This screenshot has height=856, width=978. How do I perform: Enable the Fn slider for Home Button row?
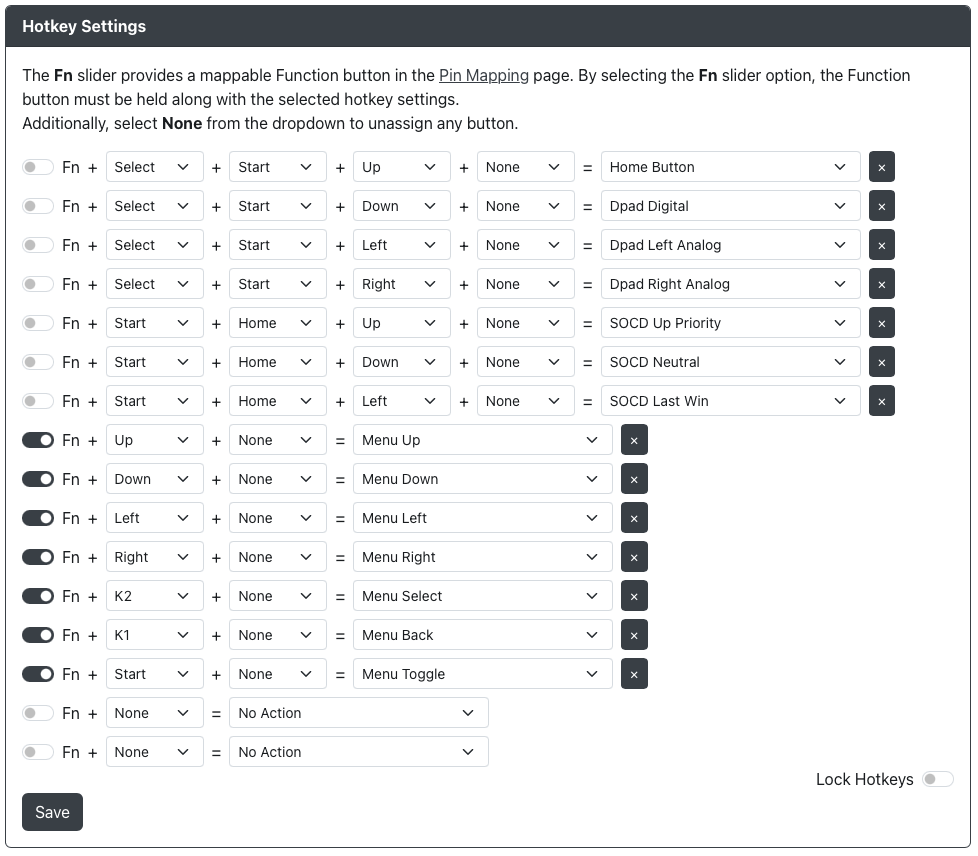pyautogui.click(x=37, y=167)
